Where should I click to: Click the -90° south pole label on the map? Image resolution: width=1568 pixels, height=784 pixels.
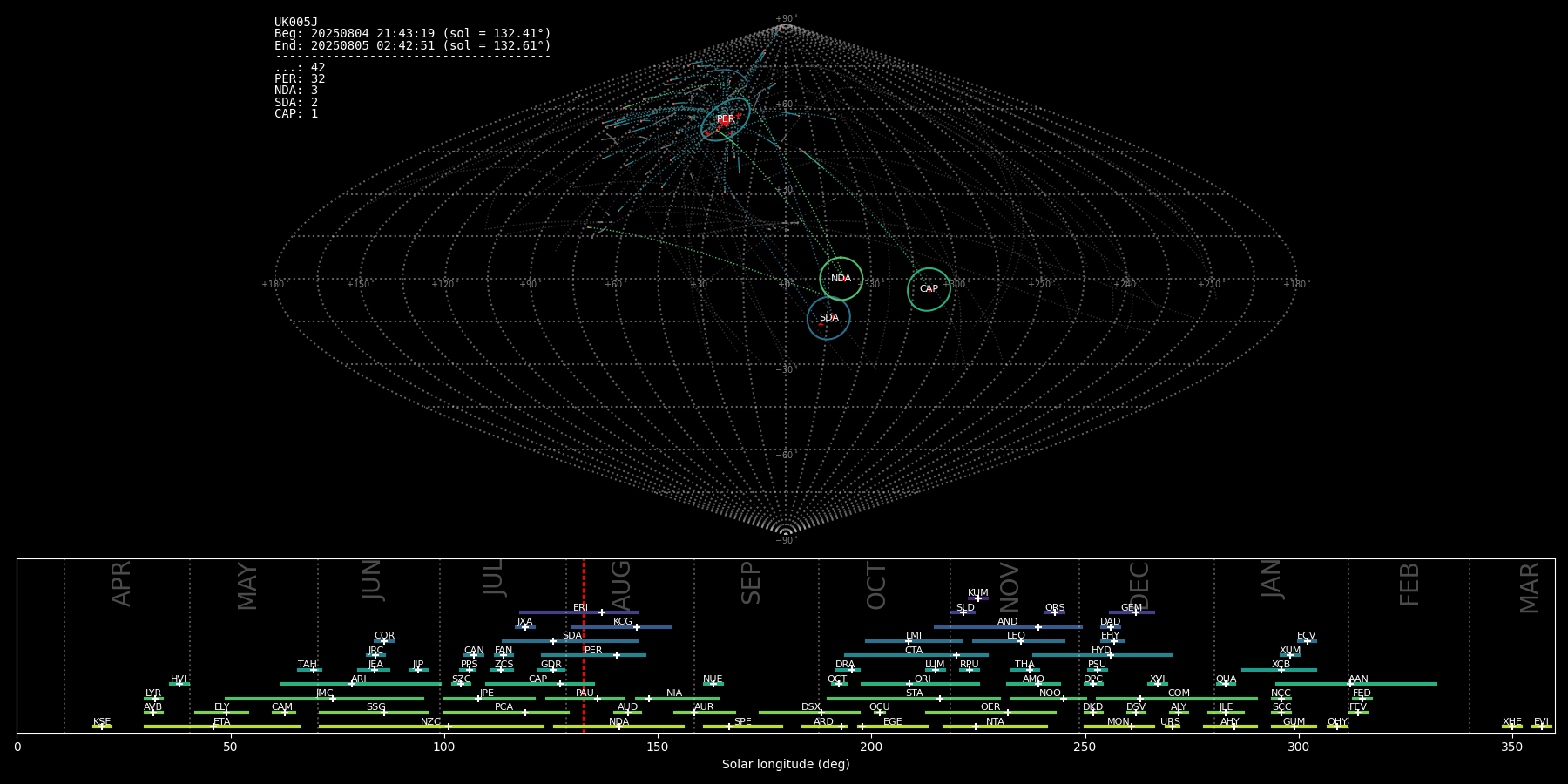tap(786, 541)
